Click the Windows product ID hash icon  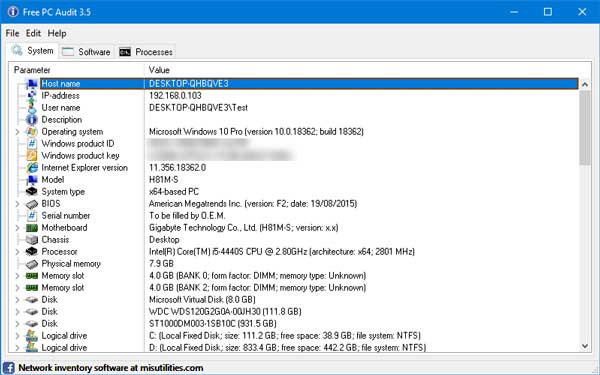(32, 143)
